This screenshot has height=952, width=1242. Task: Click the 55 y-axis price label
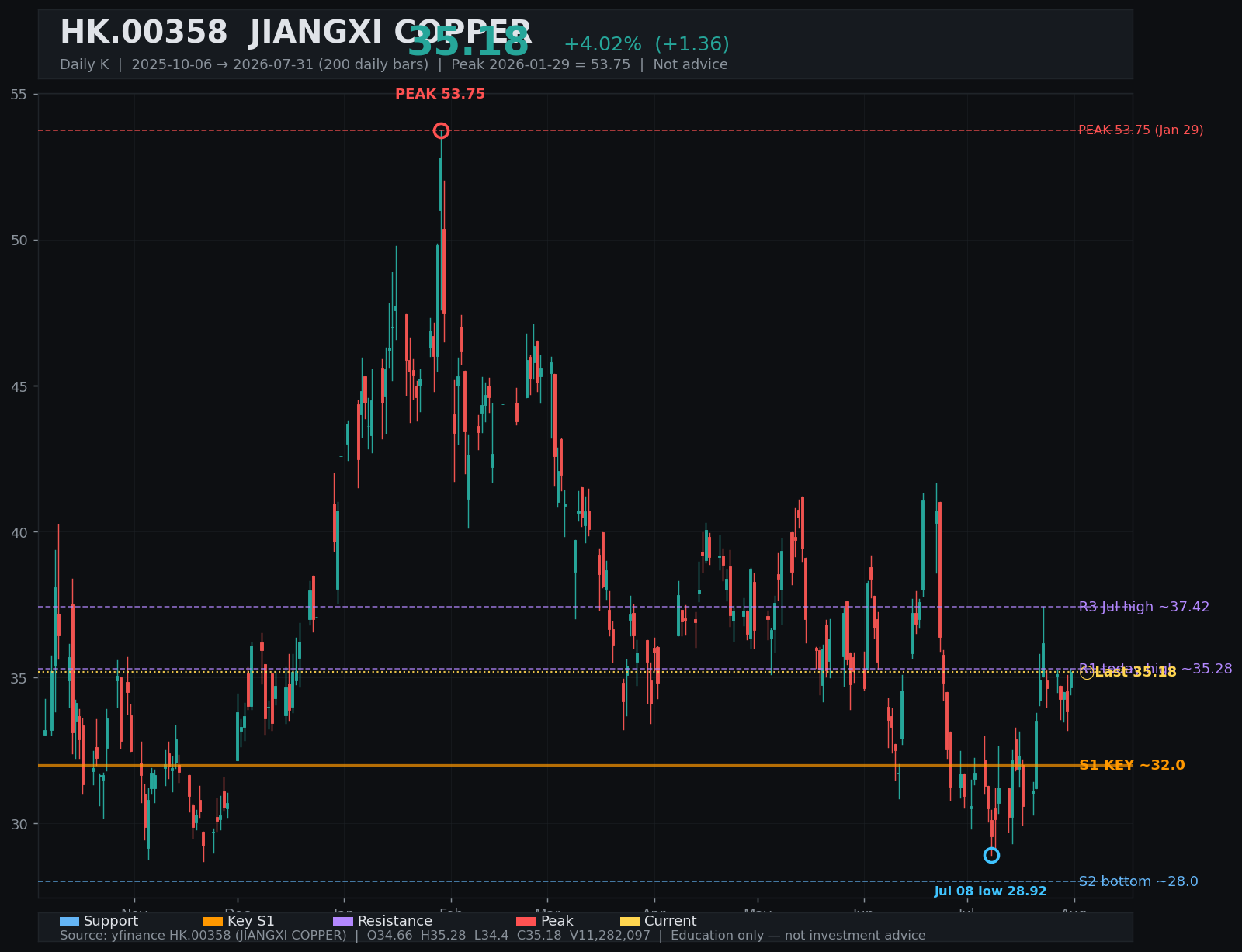tap(19, 94)
